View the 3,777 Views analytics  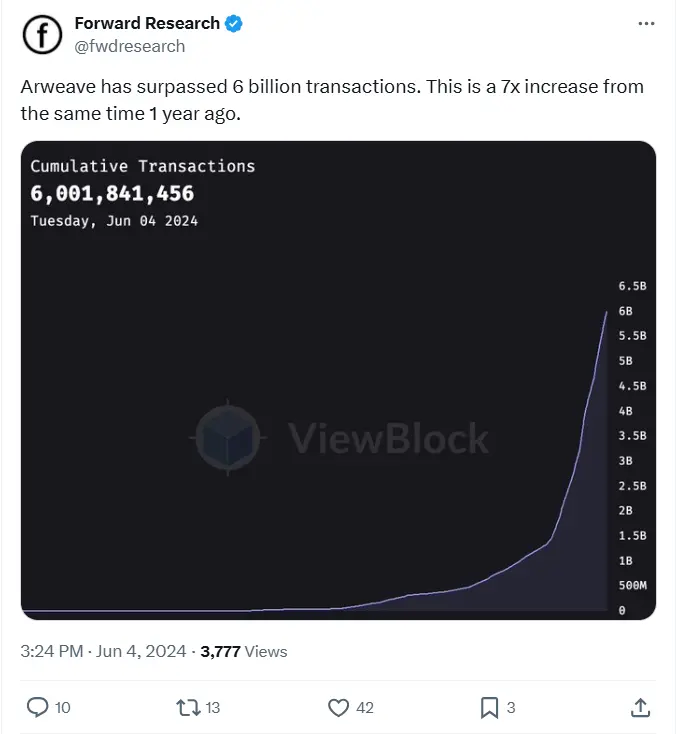click(243, 651)
